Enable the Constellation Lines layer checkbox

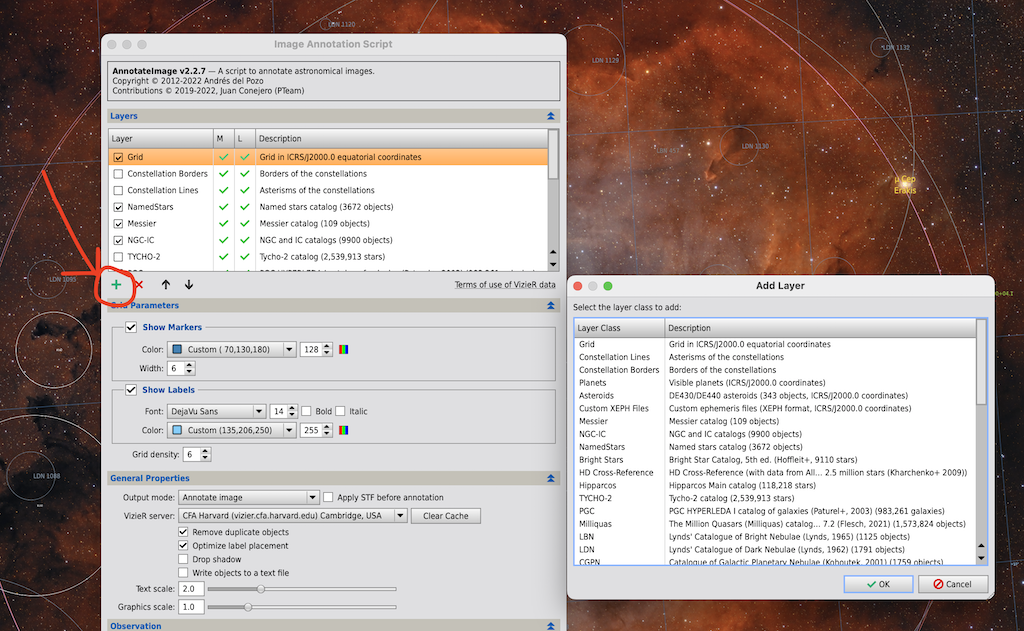[x=118, y=191]
